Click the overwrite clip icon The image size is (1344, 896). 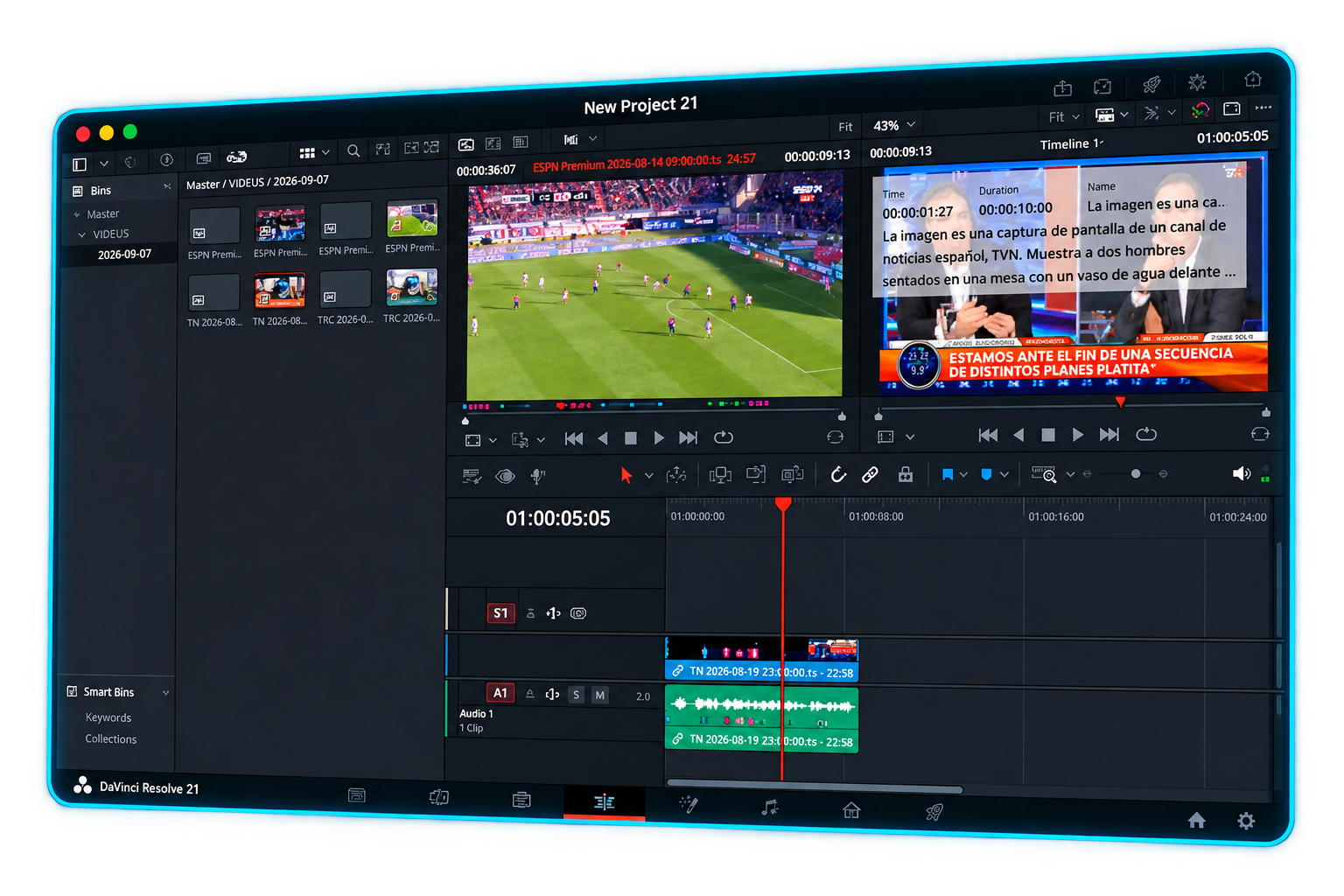click(756, 474)
